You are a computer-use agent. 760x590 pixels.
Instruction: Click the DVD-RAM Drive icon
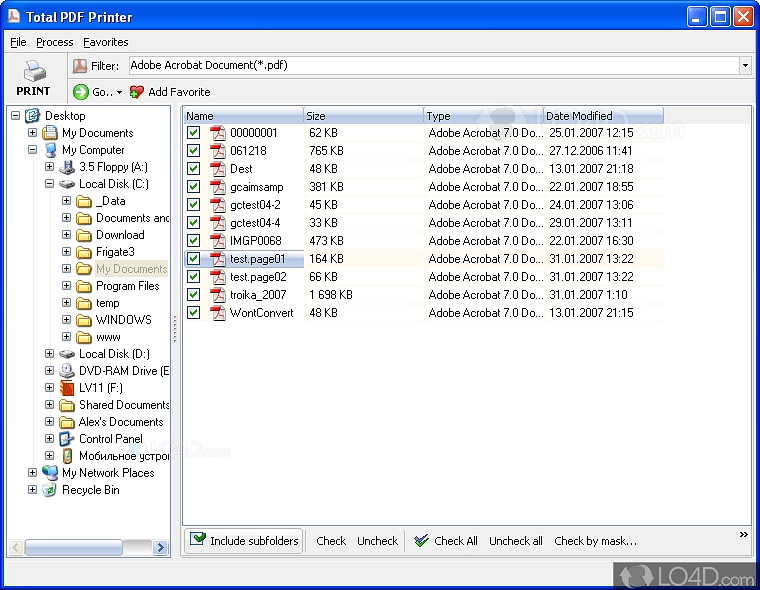coord(66,371)
